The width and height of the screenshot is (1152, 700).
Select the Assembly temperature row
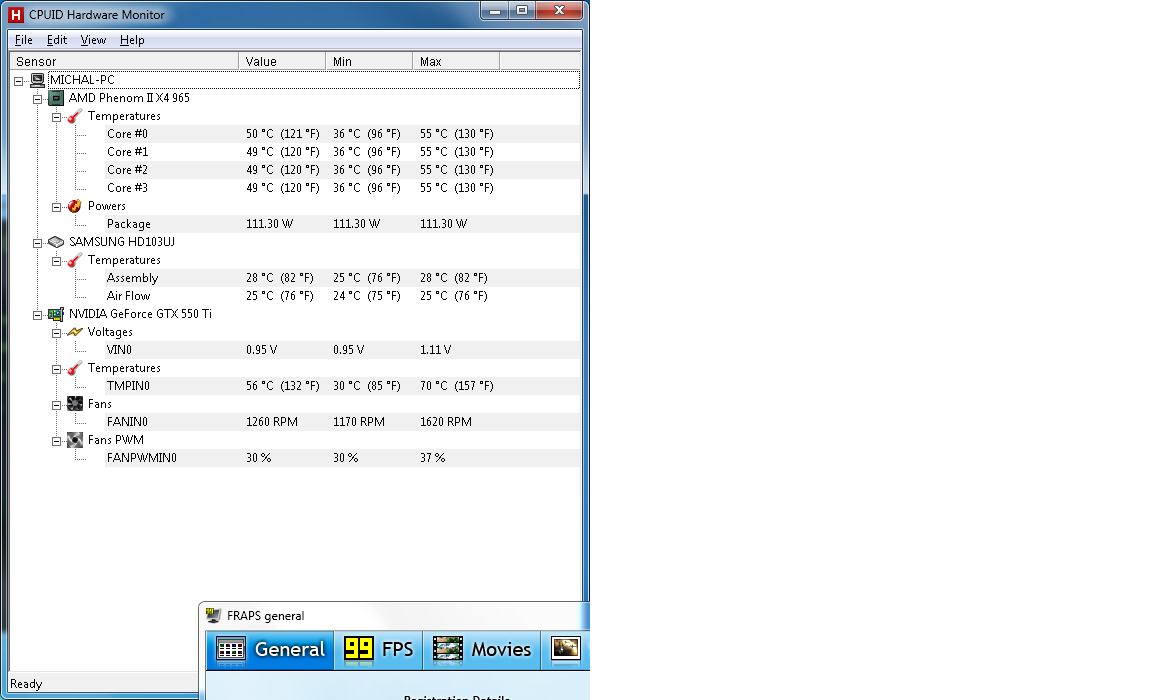[342, 278]
